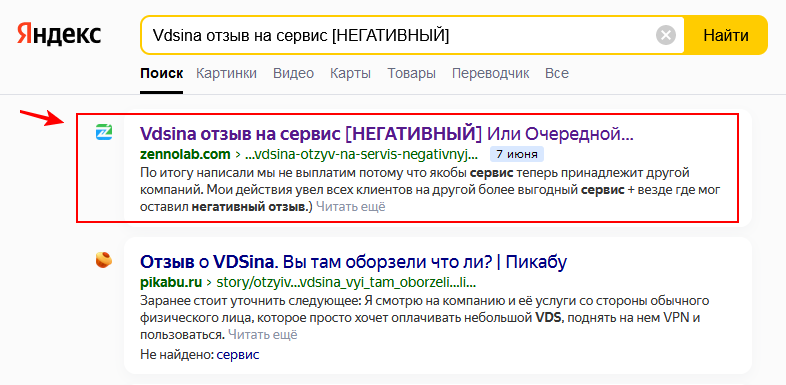Switch to the Видео tab
Screen dimensions: 786x385
coord(293,74)
